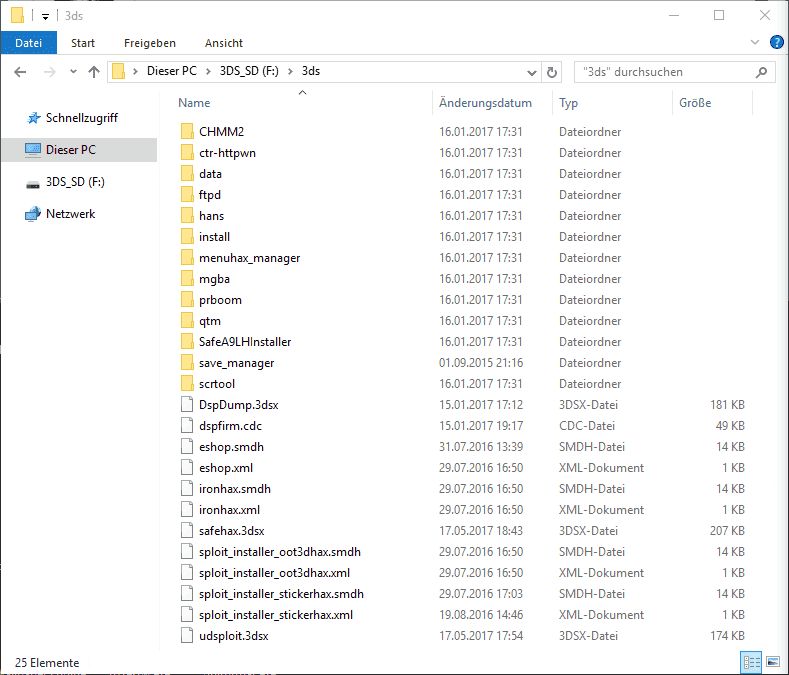Open the Start ribbon tab
The height and width of the screenshot is (675, 789).
[x=83, y=43]
